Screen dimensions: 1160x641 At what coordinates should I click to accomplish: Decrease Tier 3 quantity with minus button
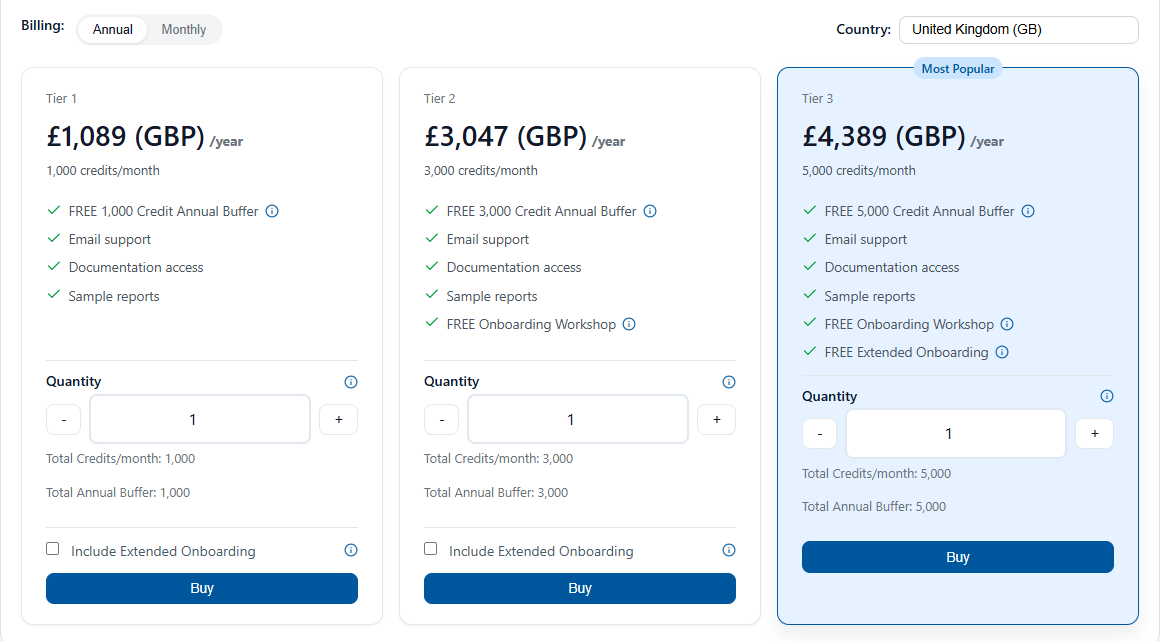[x=820, y=434]
